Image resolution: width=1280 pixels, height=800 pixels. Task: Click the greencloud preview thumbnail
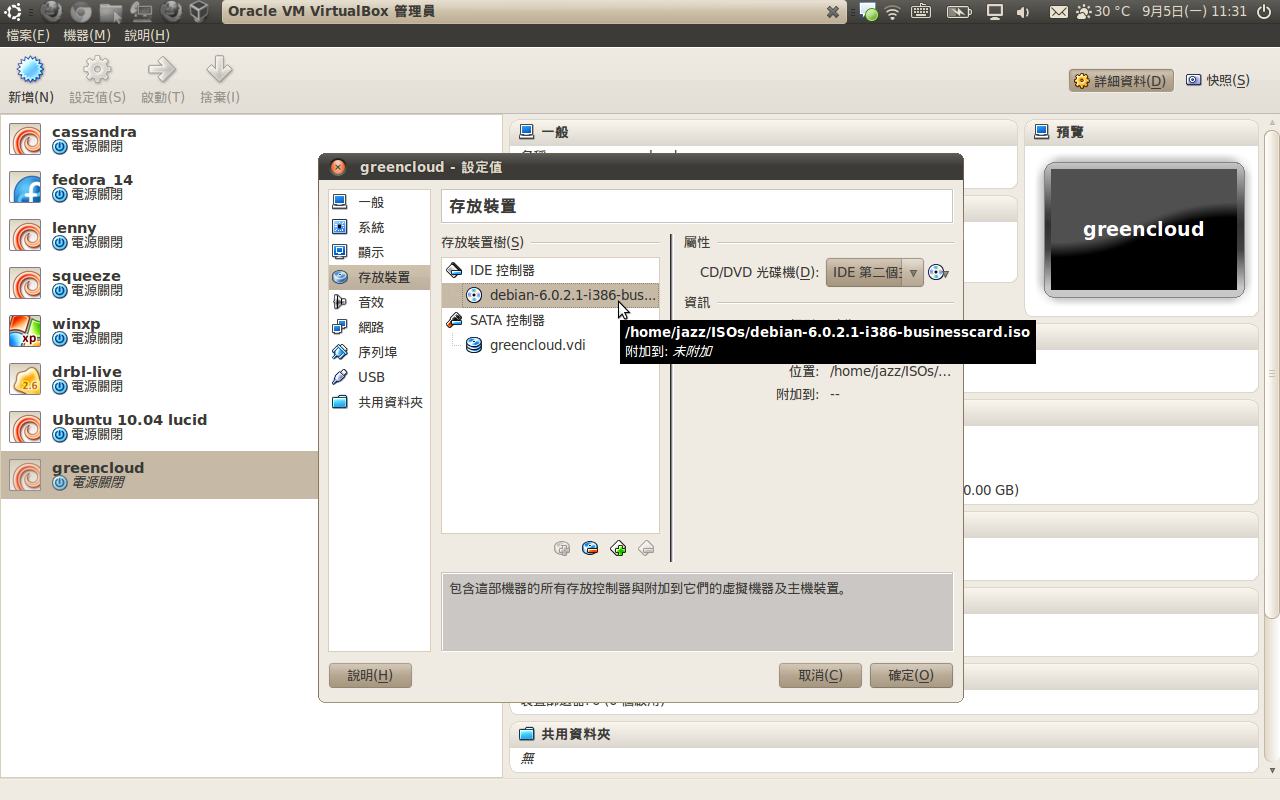(1144, 230)
